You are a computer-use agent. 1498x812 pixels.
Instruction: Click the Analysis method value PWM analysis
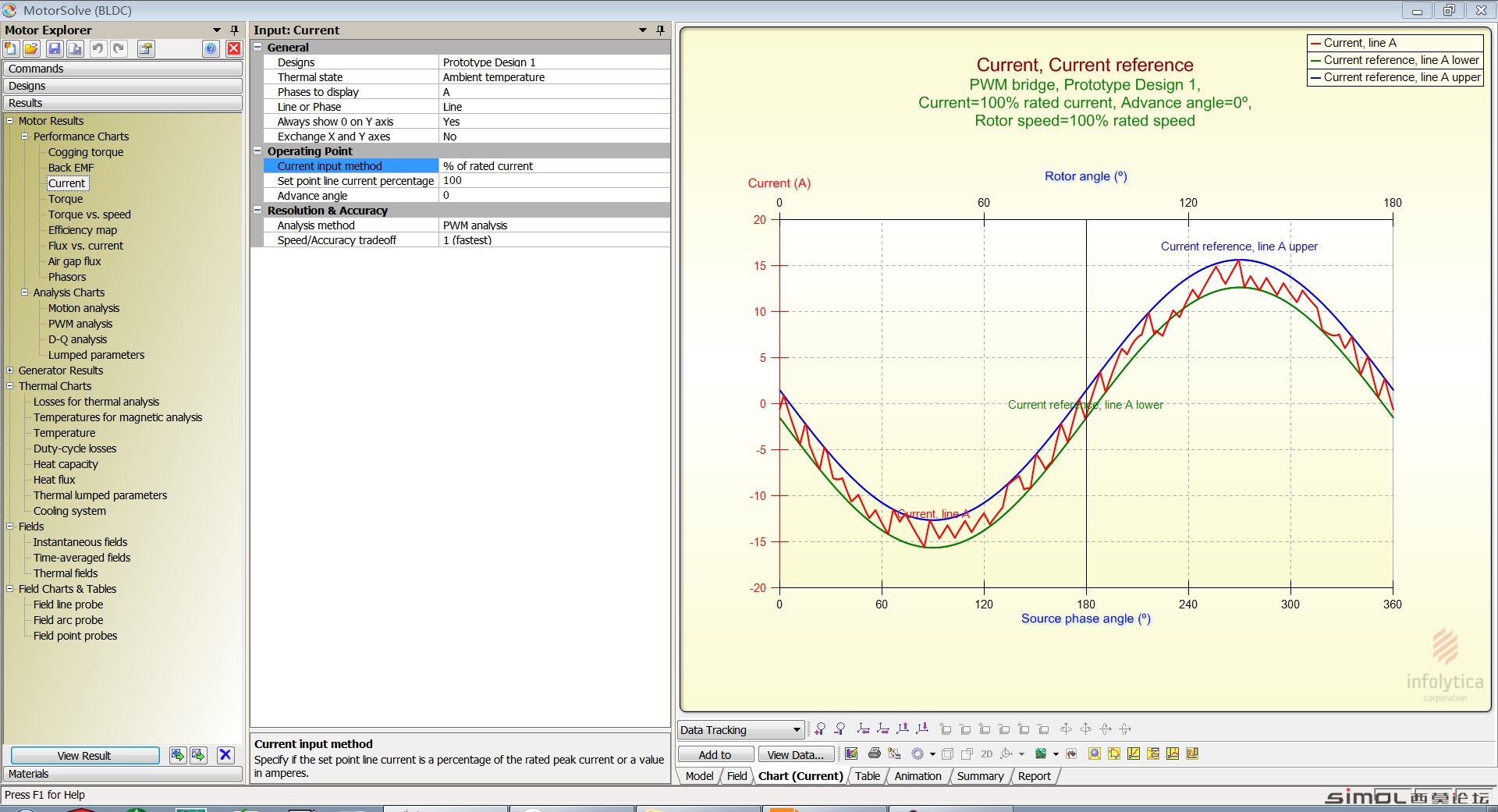[x=554, y=225]
